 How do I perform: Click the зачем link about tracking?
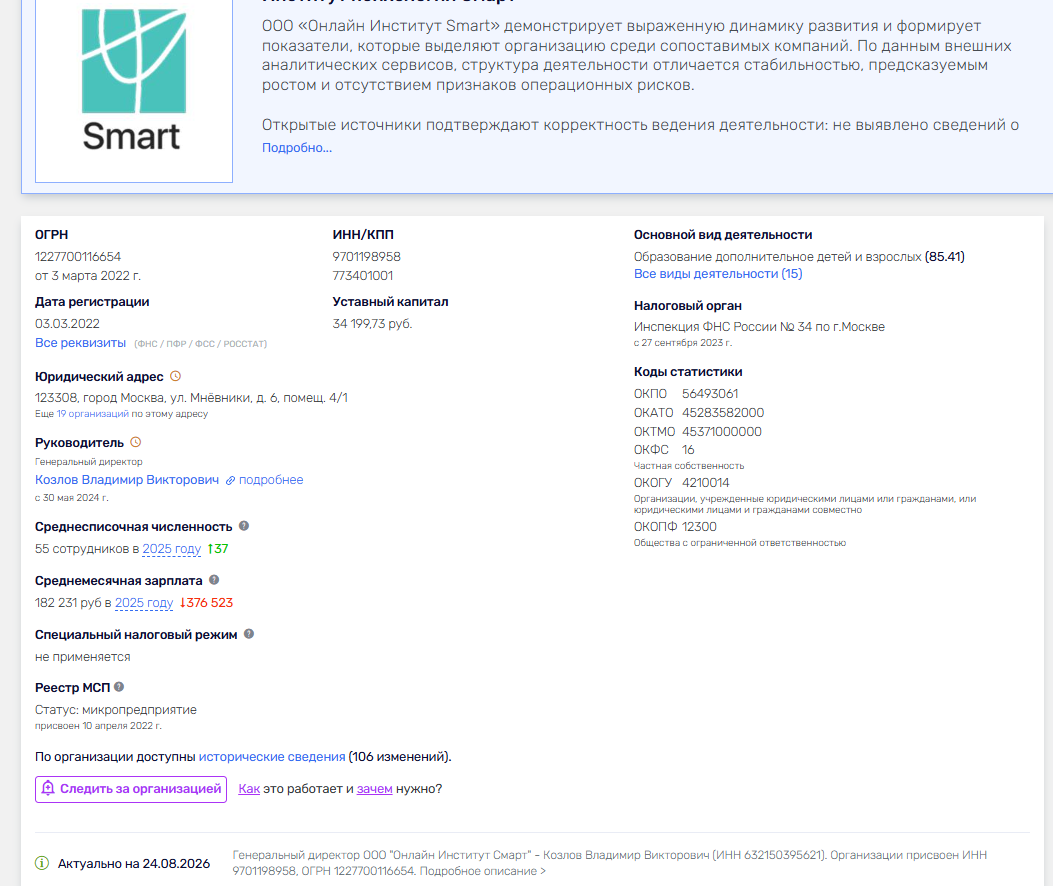pyautogui.click(x=375, y=789)
